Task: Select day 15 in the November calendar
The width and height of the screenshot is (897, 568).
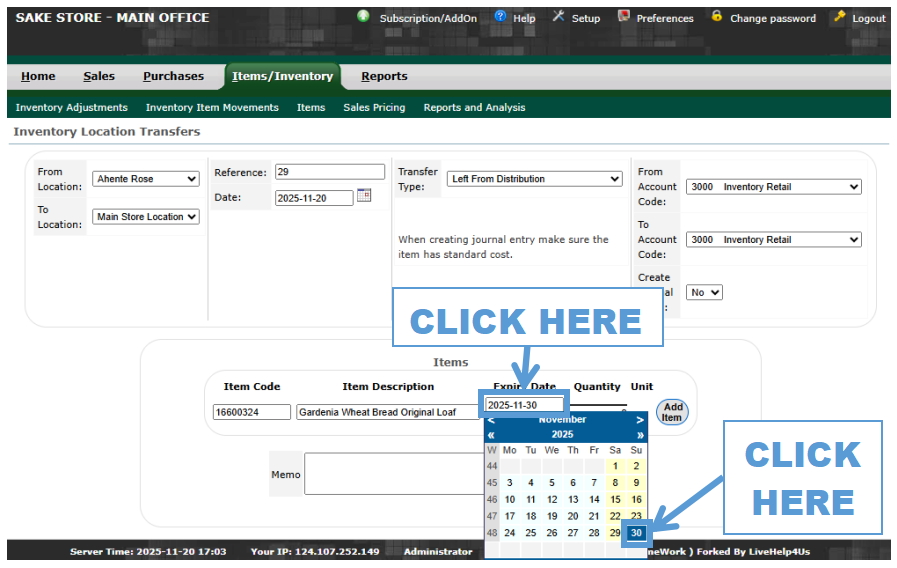Action: click(x=615, y=500)
